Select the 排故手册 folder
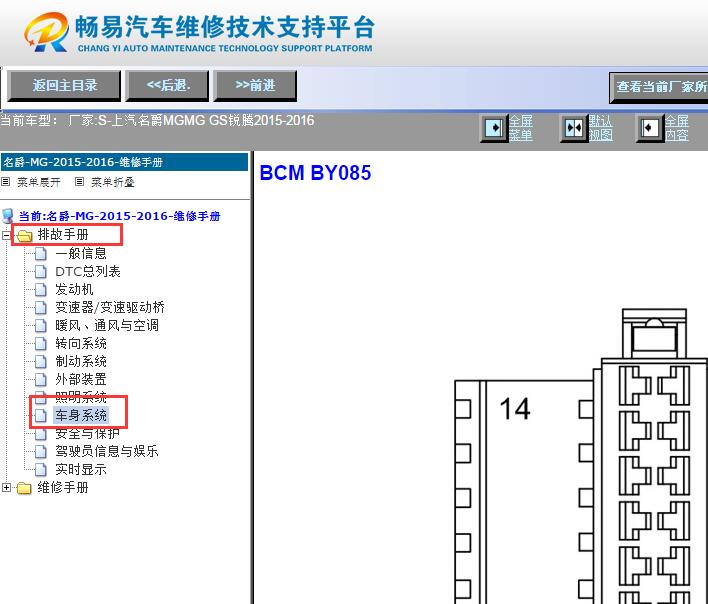Viewport: 708px width, 604px height. tap(63, 235)
